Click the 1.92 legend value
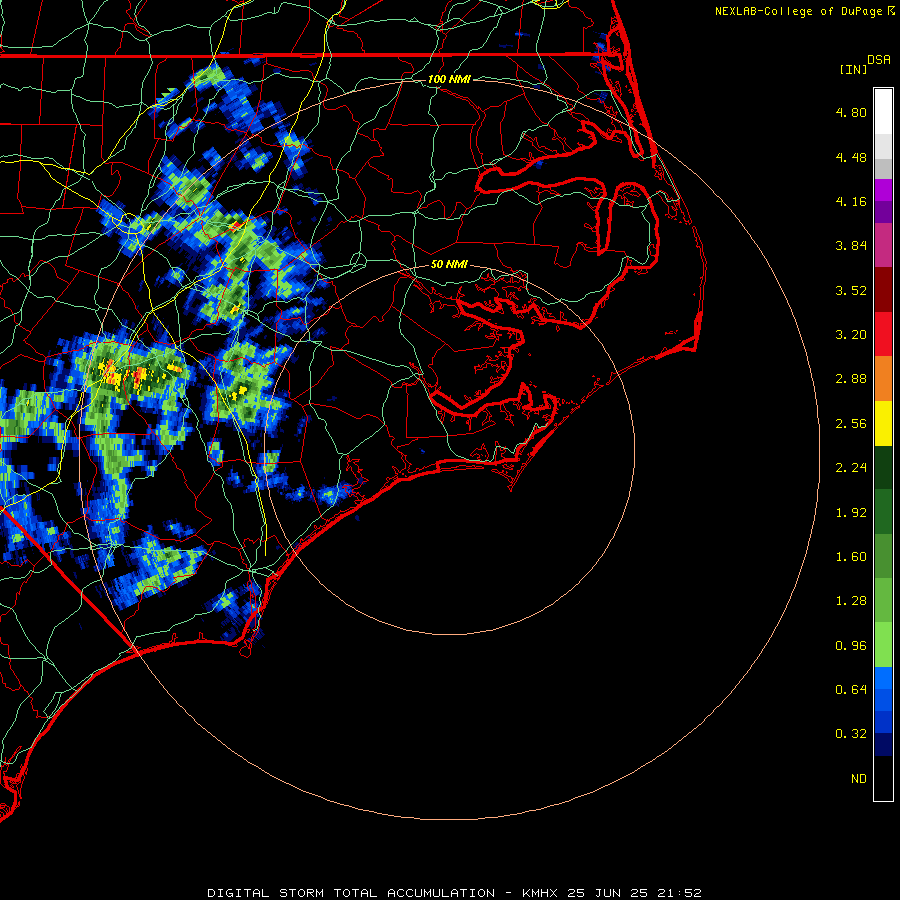Viewport: 900px width, 900px height. tap(851, 513)
